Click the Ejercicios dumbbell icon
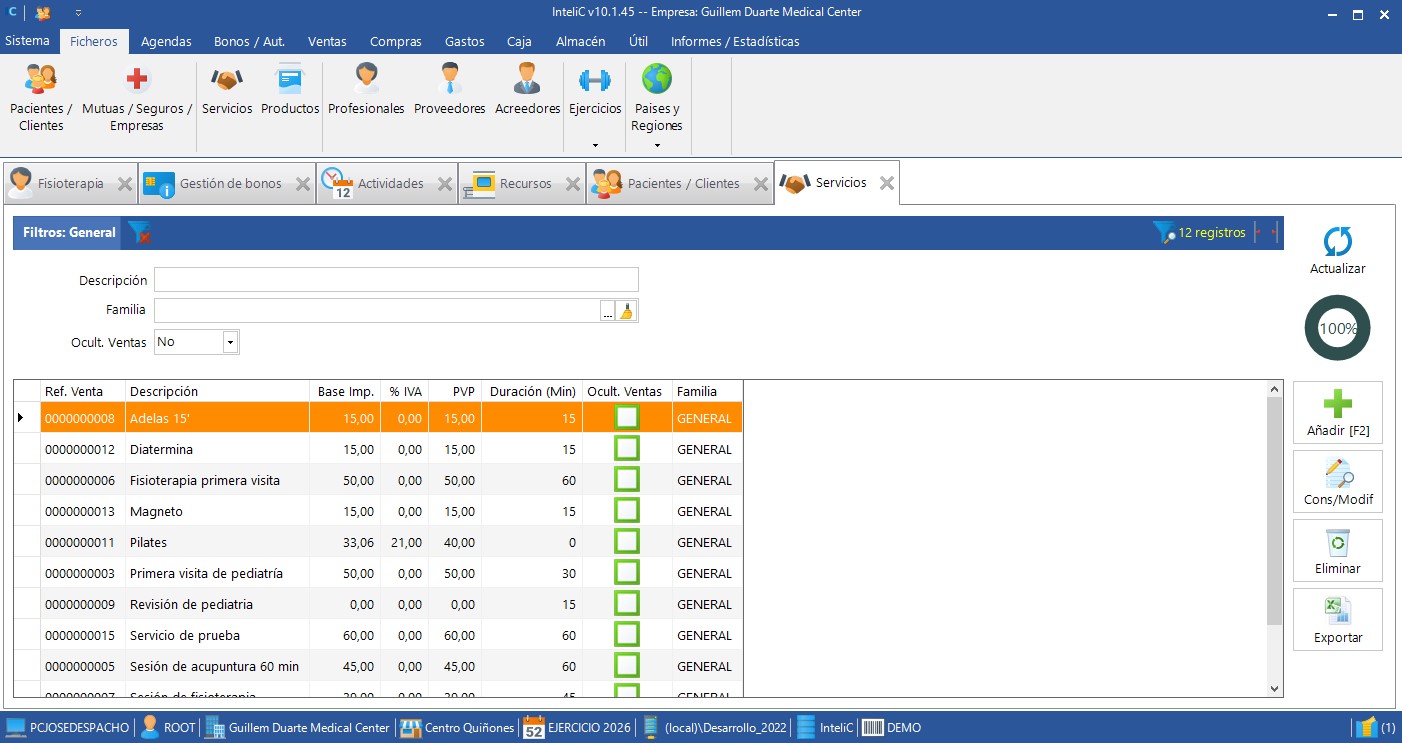The height and width of the screenshot is (743, 1402). 595,80
